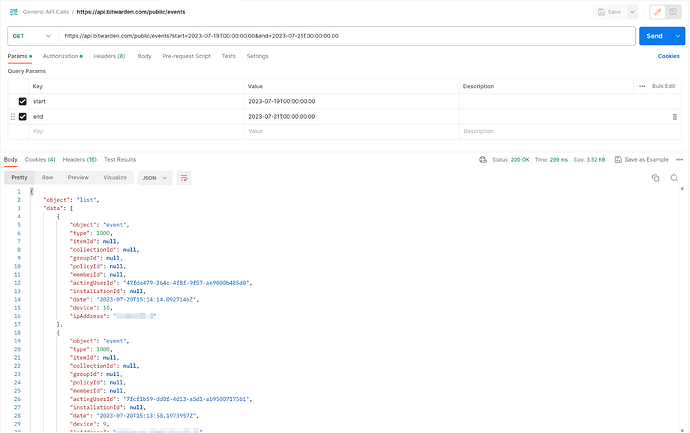Screen dimensions: 690x433
Task: Click the Status 200 OK text
Action: pos(510,160)
